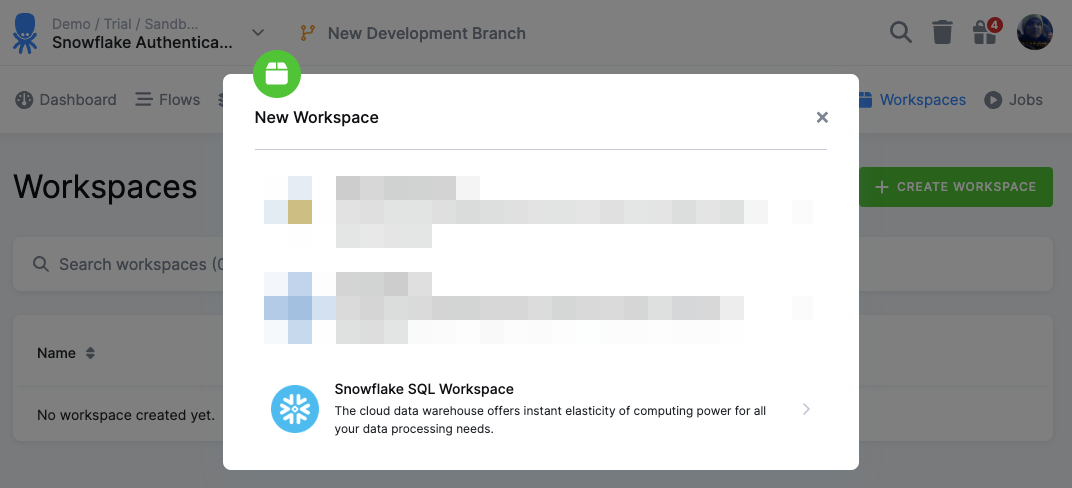Go to the Jobs tab
1072x488 pixels.
pyautogui.click(x=1013, y=100)
